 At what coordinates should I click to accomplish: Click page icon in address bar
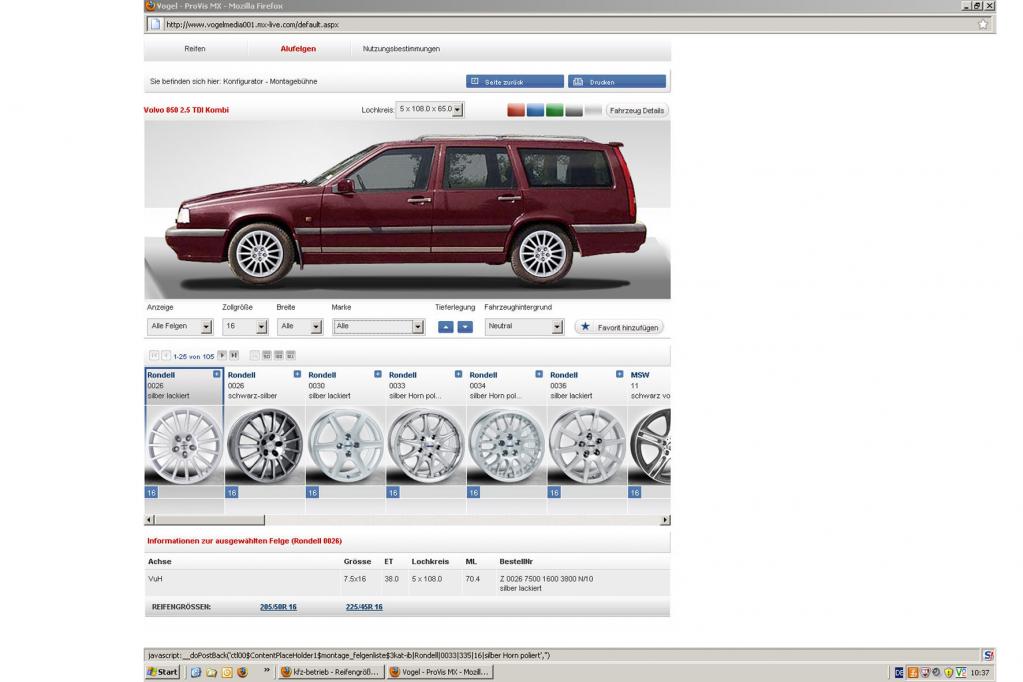pos(155,25)
